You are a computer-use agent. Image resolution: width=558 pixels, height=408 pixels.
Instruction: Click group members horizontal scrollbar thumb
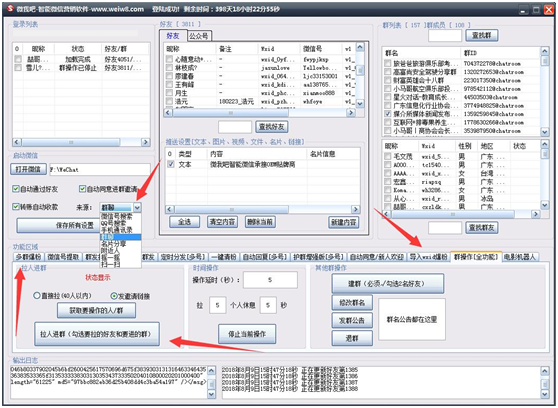[x=453, y=214]
